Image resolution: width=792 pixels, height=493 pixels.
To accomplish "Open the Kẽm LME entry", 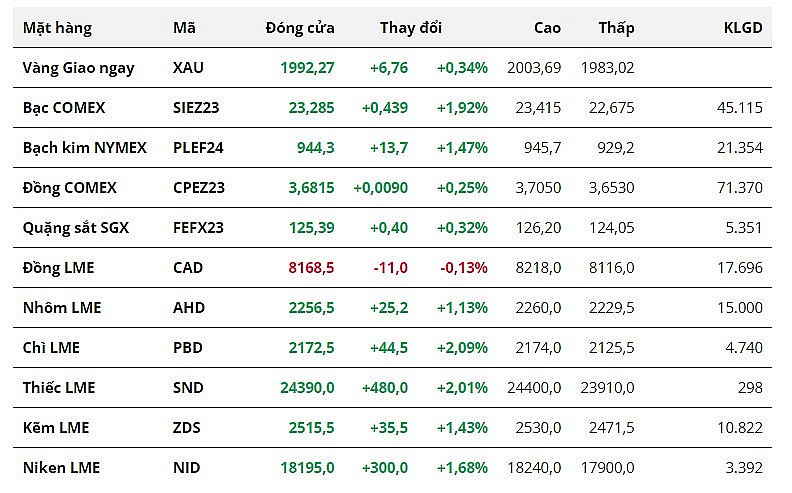I will (55, 428).
